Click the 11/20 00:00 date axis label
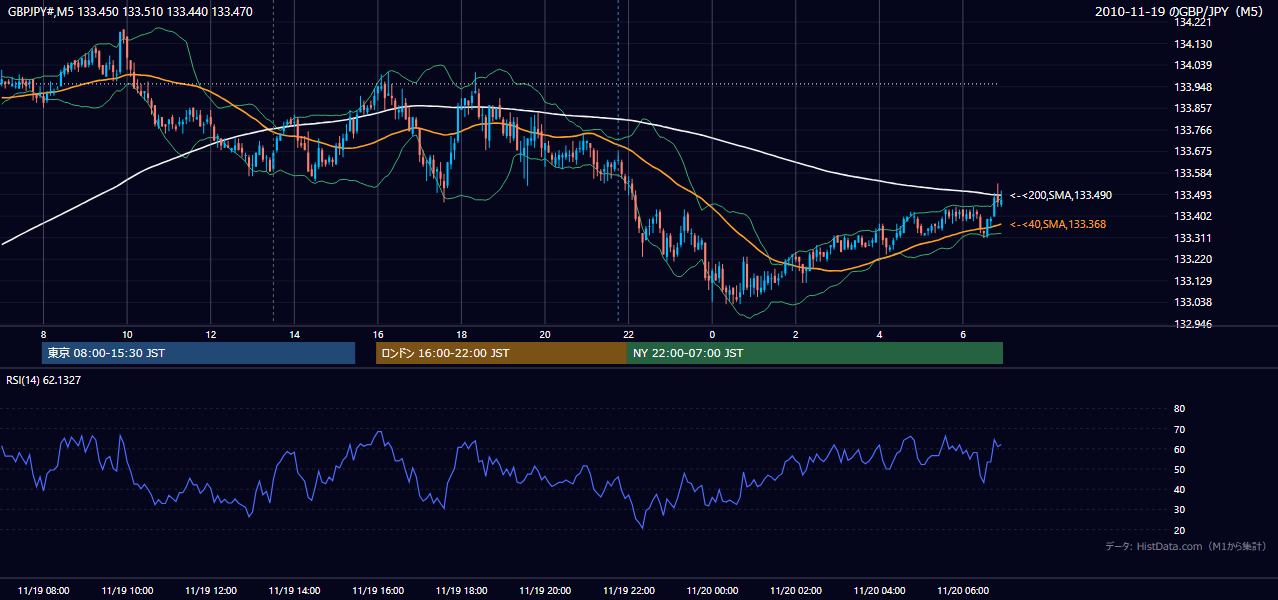The width and height of the screenshot is (1278, 600). pyautogui.click(x=712, y=591)
